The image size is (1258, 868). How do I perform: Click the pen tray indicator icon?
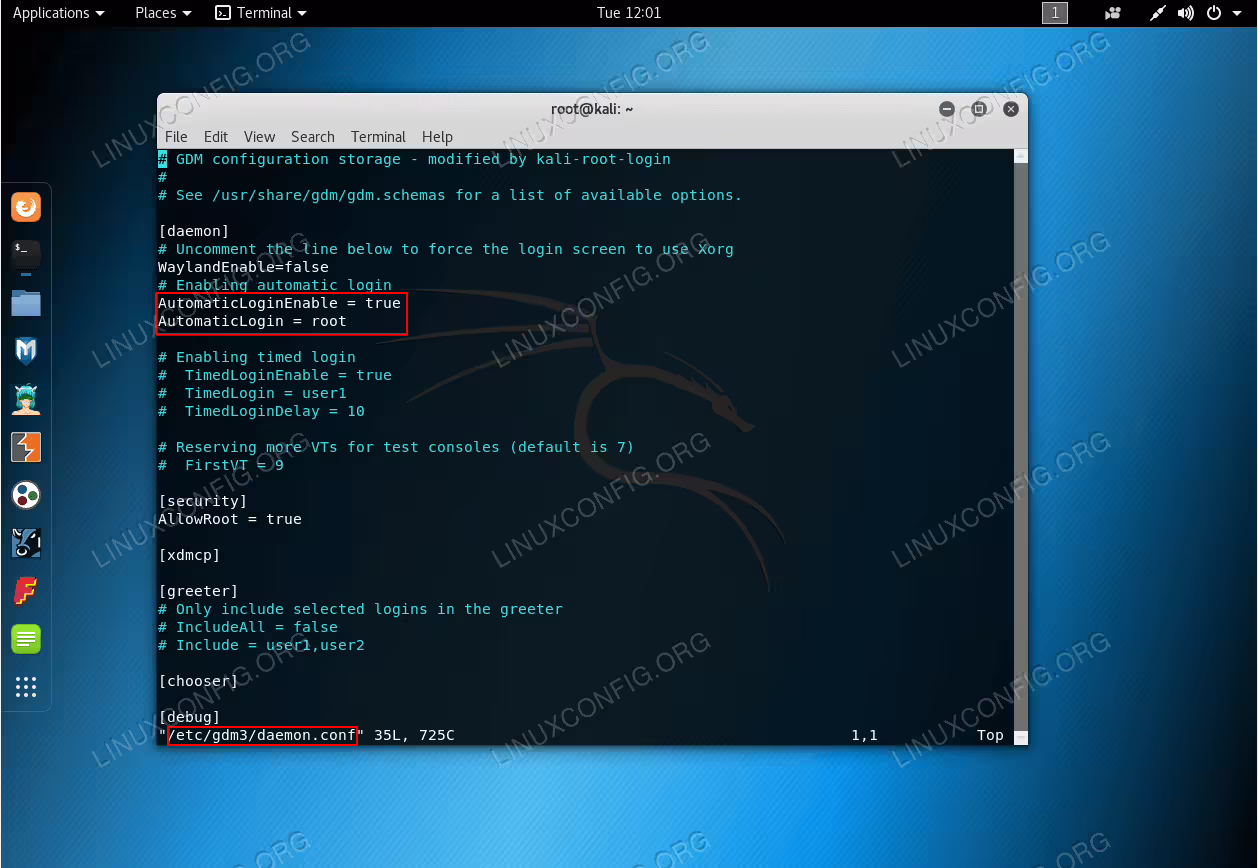click(x=1158, y=13)
